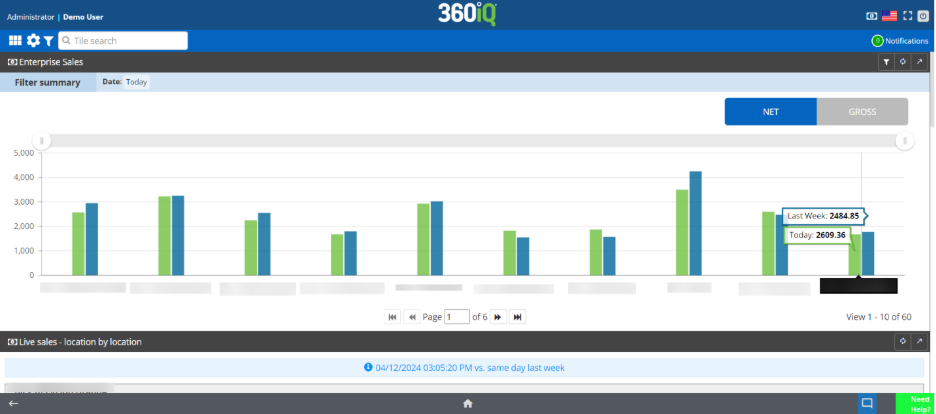The image size is (936, 414).
Task: Jump to last page of chart results
Action: pos(517,317)
